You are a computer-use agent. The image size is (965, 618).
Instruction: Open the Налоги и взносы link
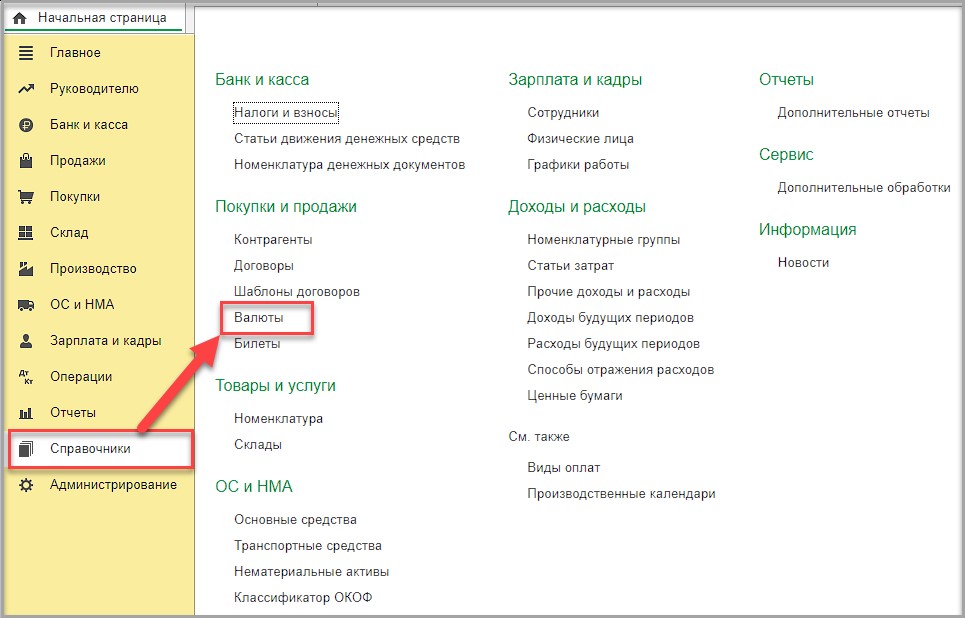(x=286, y=113)
